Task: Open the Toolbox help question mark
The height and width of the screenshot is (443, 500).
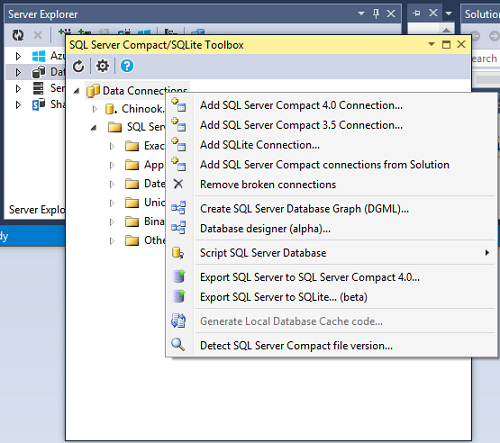Action: tap(127, 66)
